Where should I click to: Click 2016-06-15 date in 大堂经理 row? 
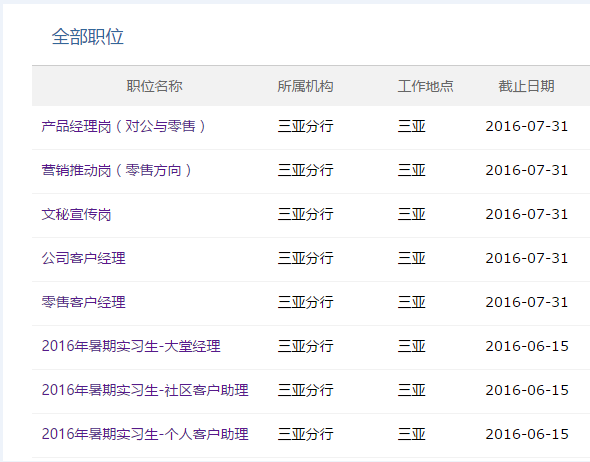click(527, 346)
